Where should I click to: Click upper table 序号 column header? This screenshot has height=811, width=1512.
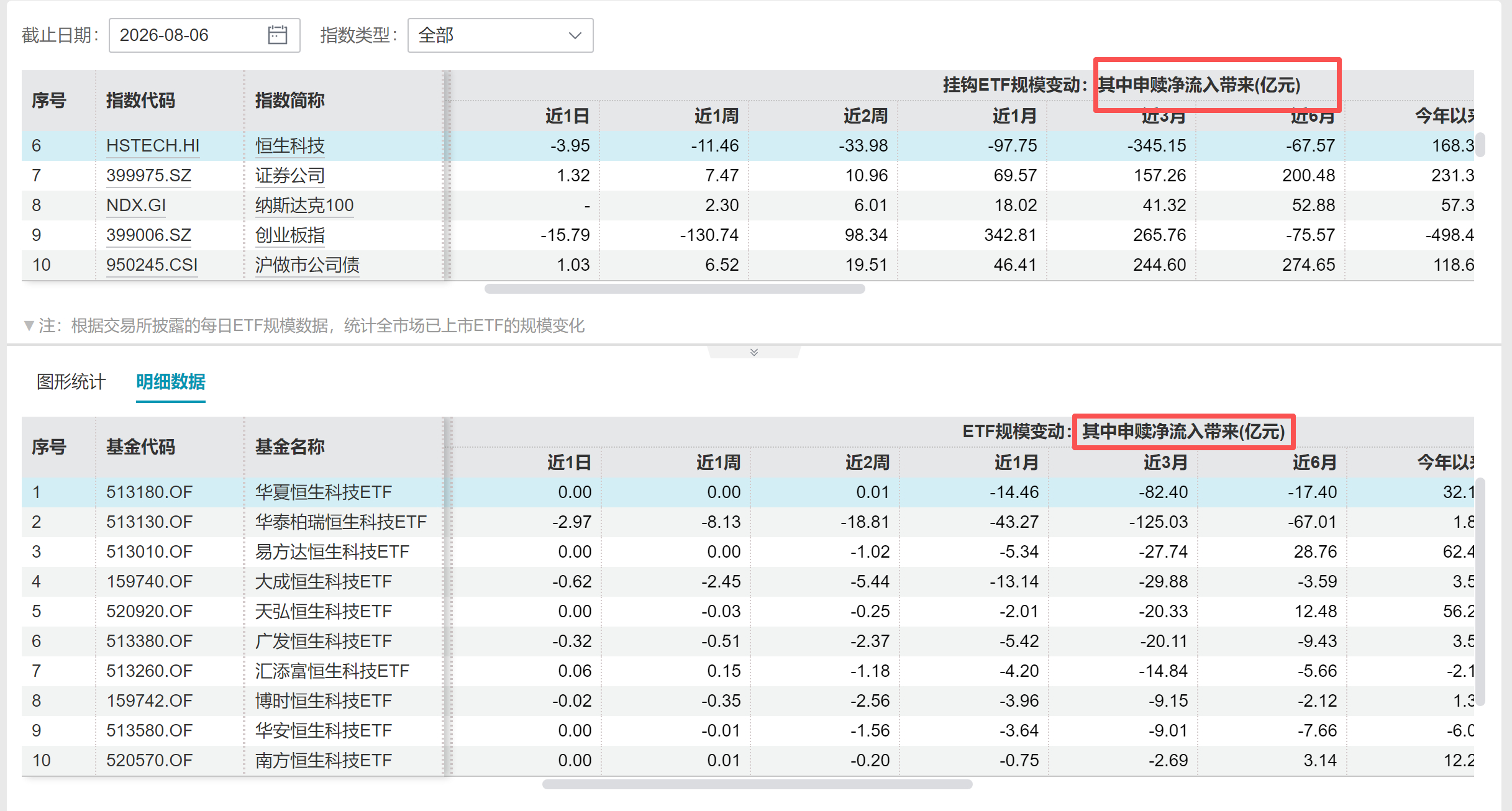[49, 100]
